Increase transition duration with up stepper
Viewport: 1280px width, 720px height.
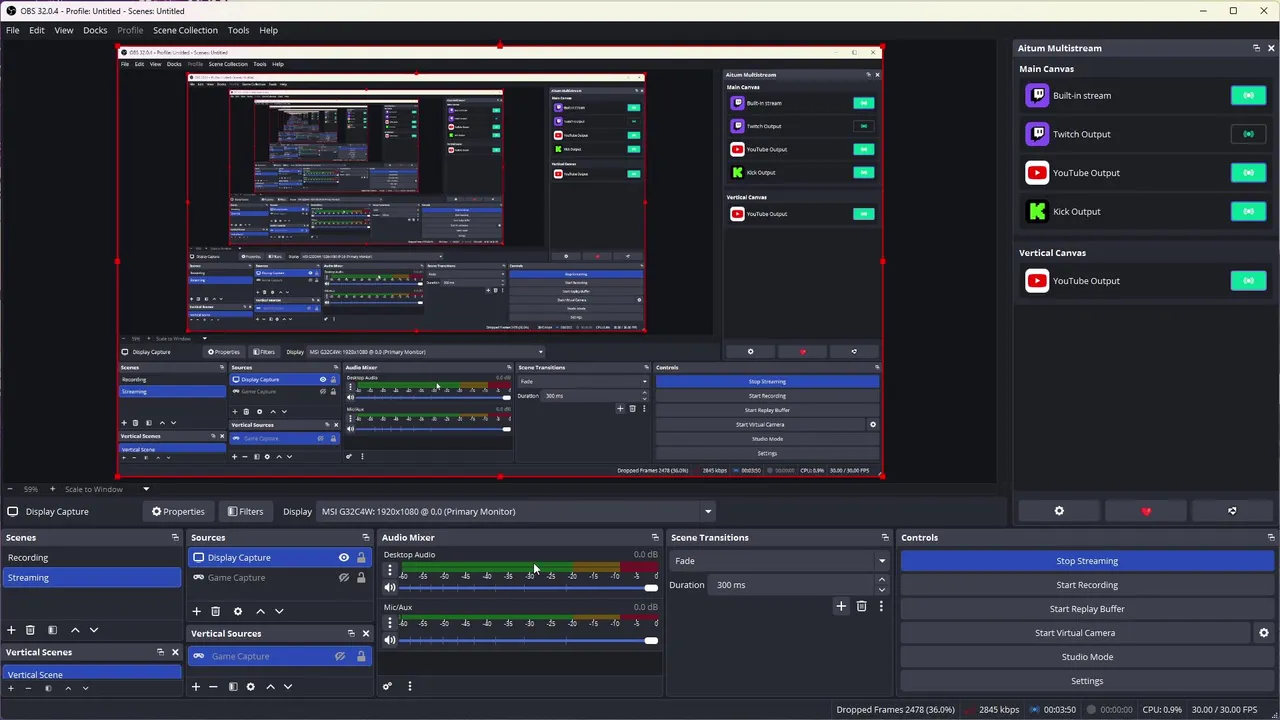click(x=881, y=580)
